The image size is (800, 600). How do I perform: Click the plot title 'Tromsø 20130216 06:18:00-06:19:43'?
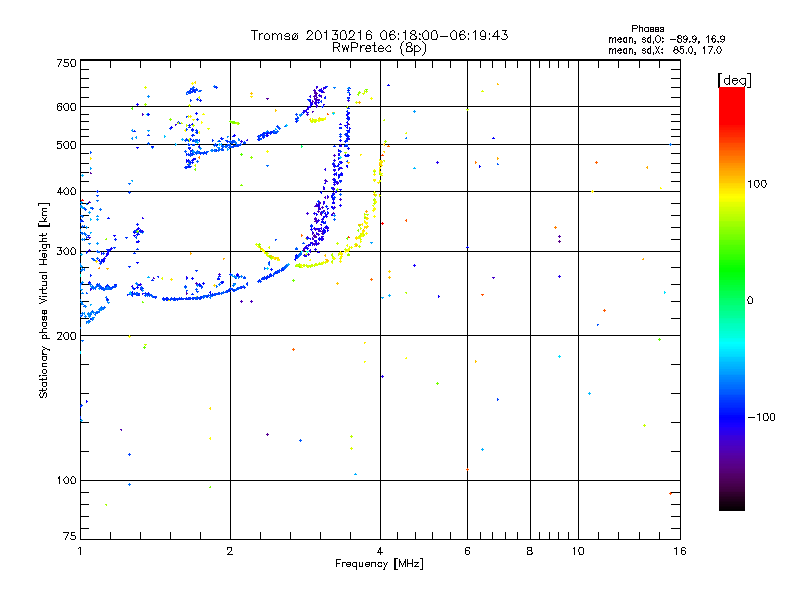[379, 35]
